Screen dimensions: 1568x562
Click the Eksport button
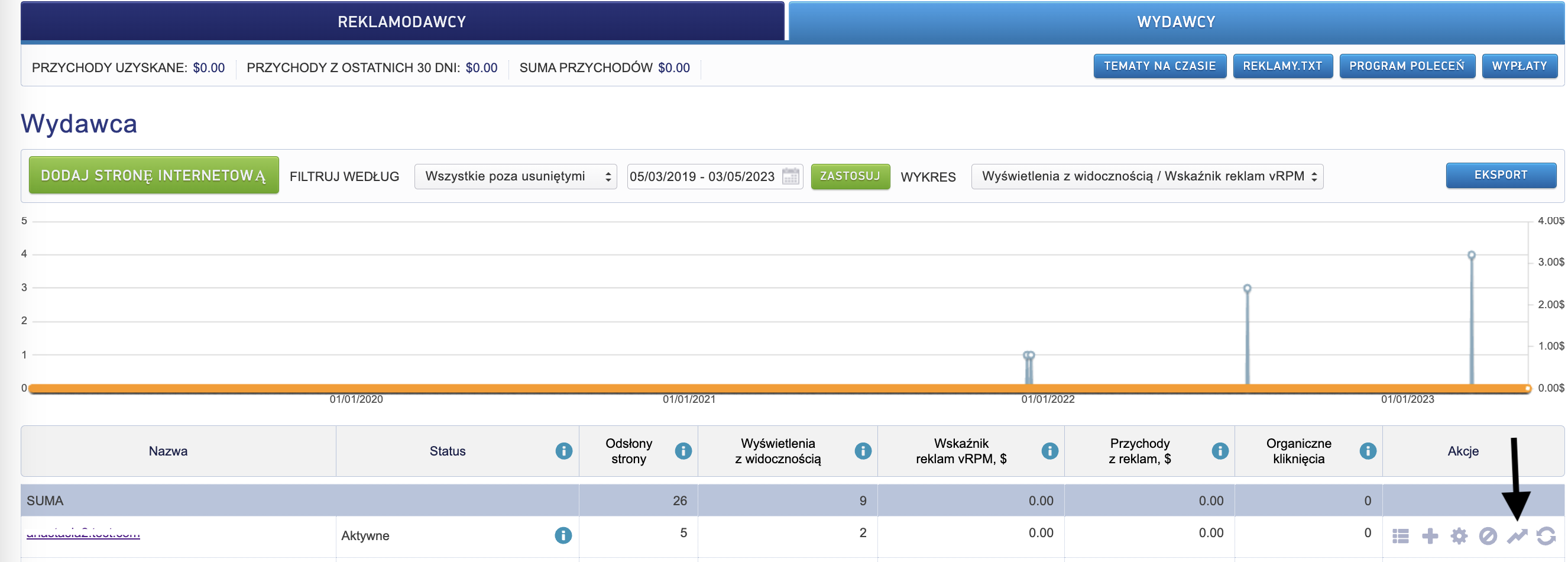pyautogui.click(x=1501, y=175)
